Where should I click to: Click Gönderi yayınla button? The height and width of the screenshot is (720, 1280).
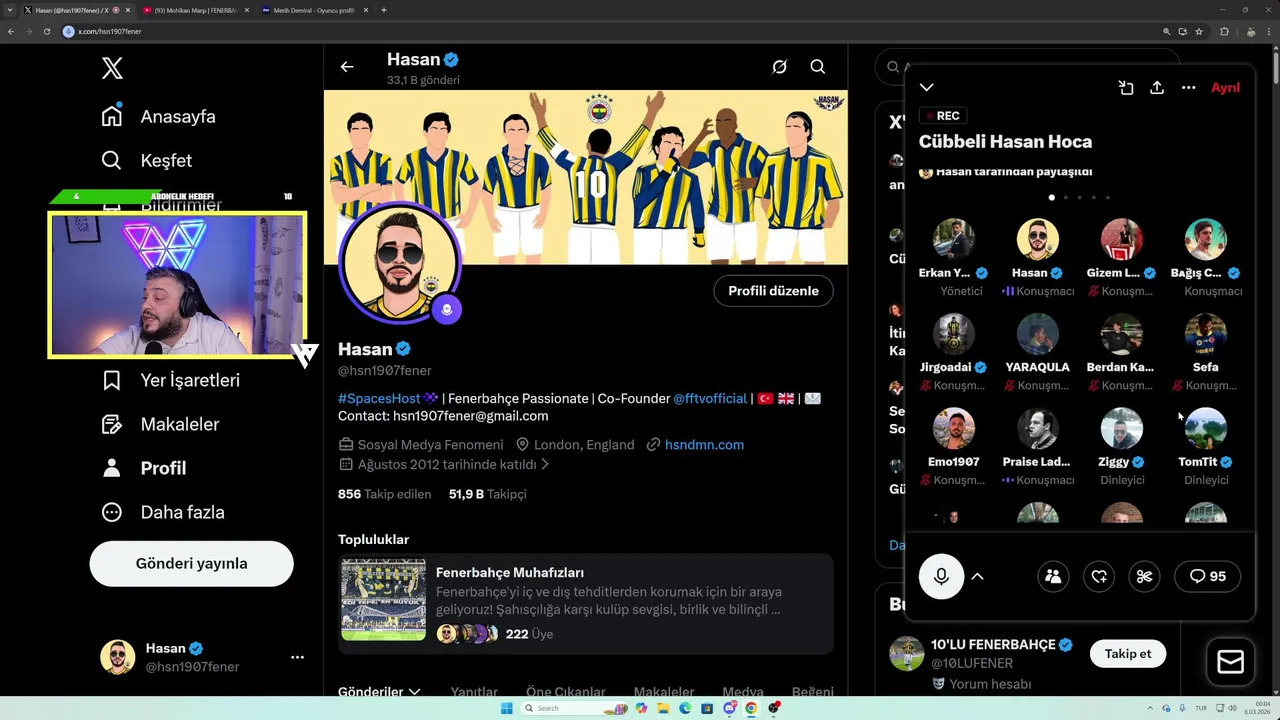191,563
